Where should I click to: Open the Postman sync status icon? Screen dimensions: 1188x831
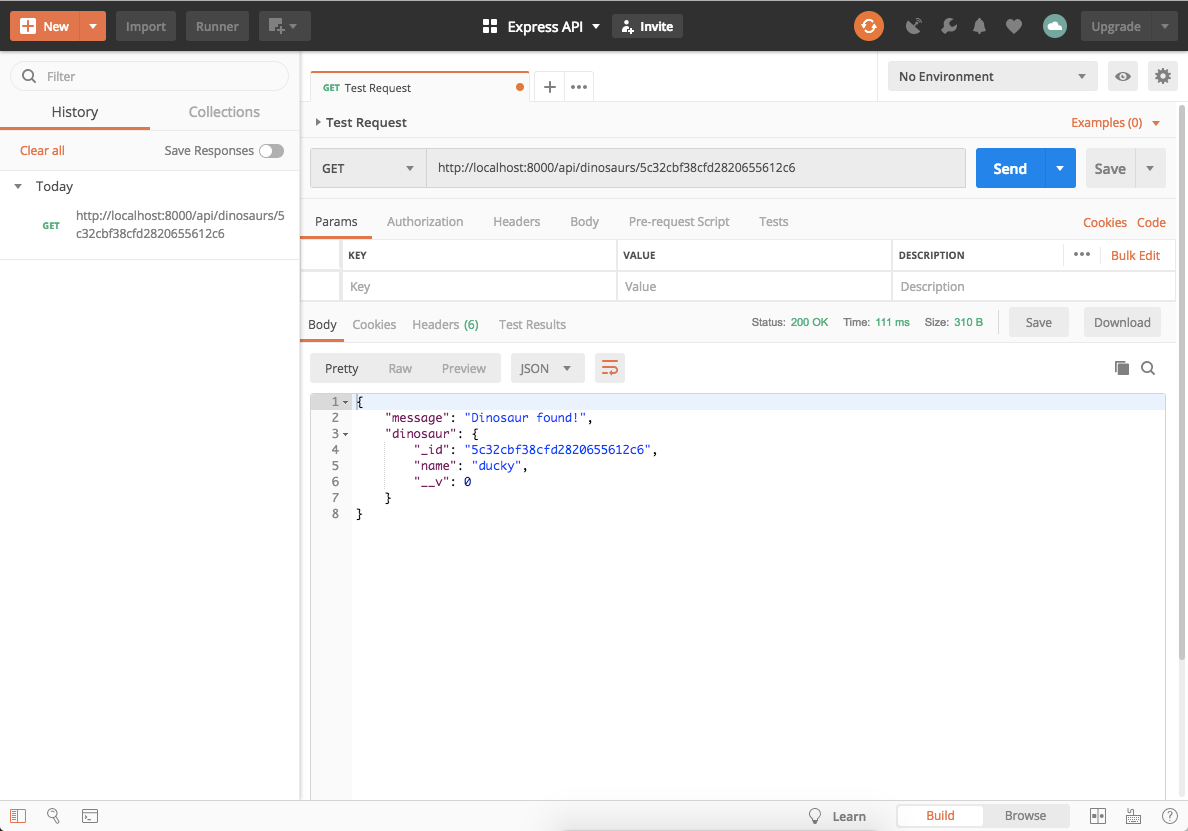(x=868, y=26)
